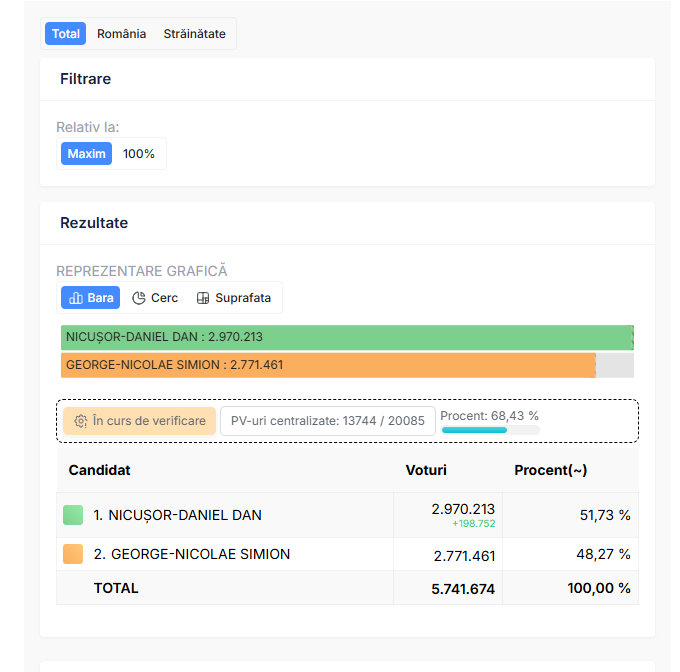Click the În curs de verificare badge

tap(139, 421)
